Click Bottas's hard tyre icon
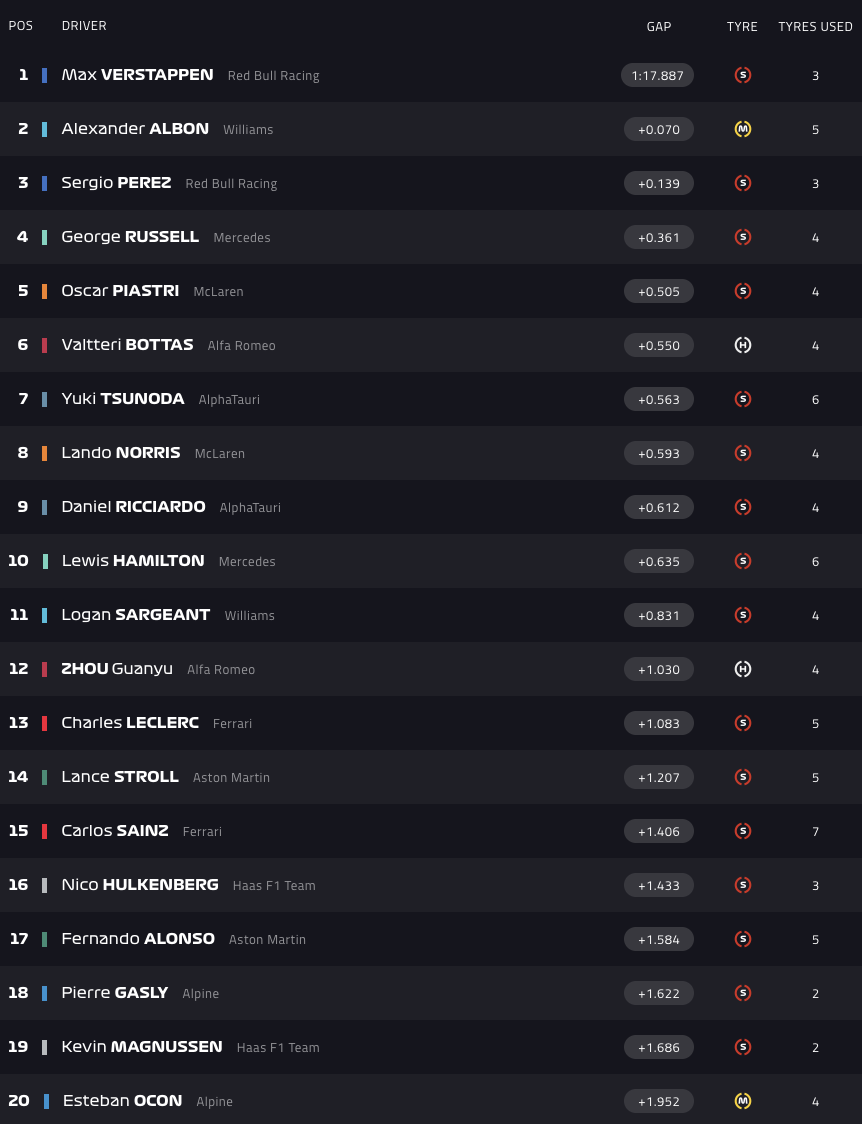The height and width of the screenshot is (1124, 862). point(742,345)
